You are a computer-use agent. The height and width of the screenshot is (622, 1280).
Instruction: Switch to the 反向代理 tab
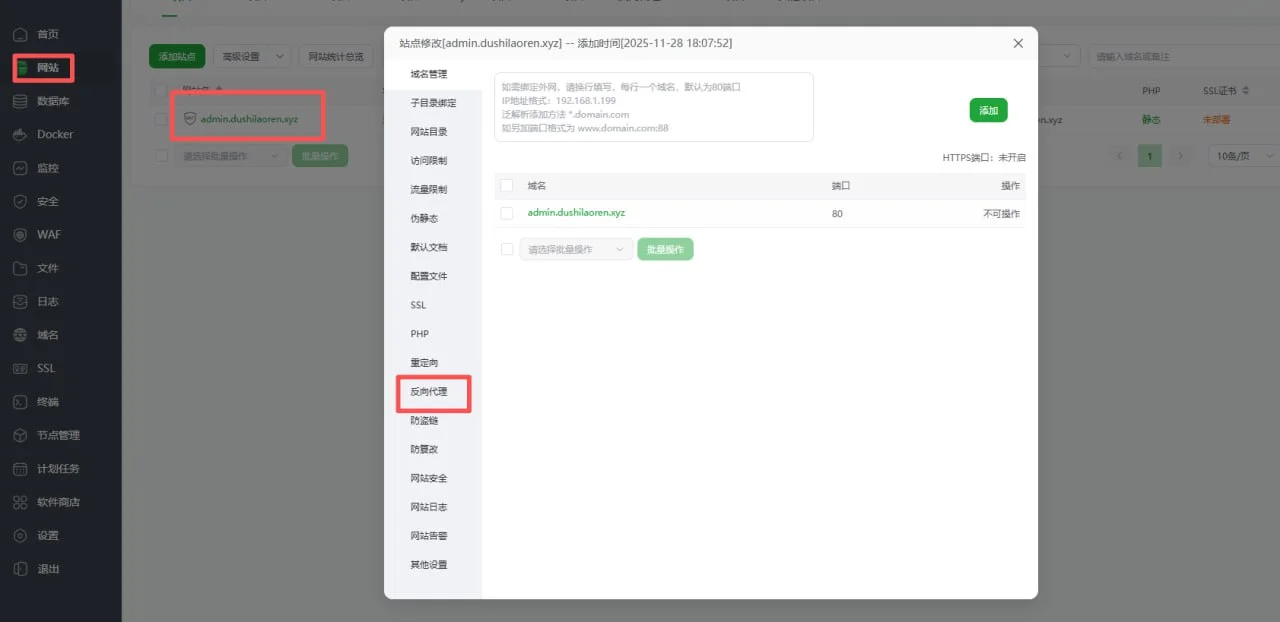(x=429, y=392)
